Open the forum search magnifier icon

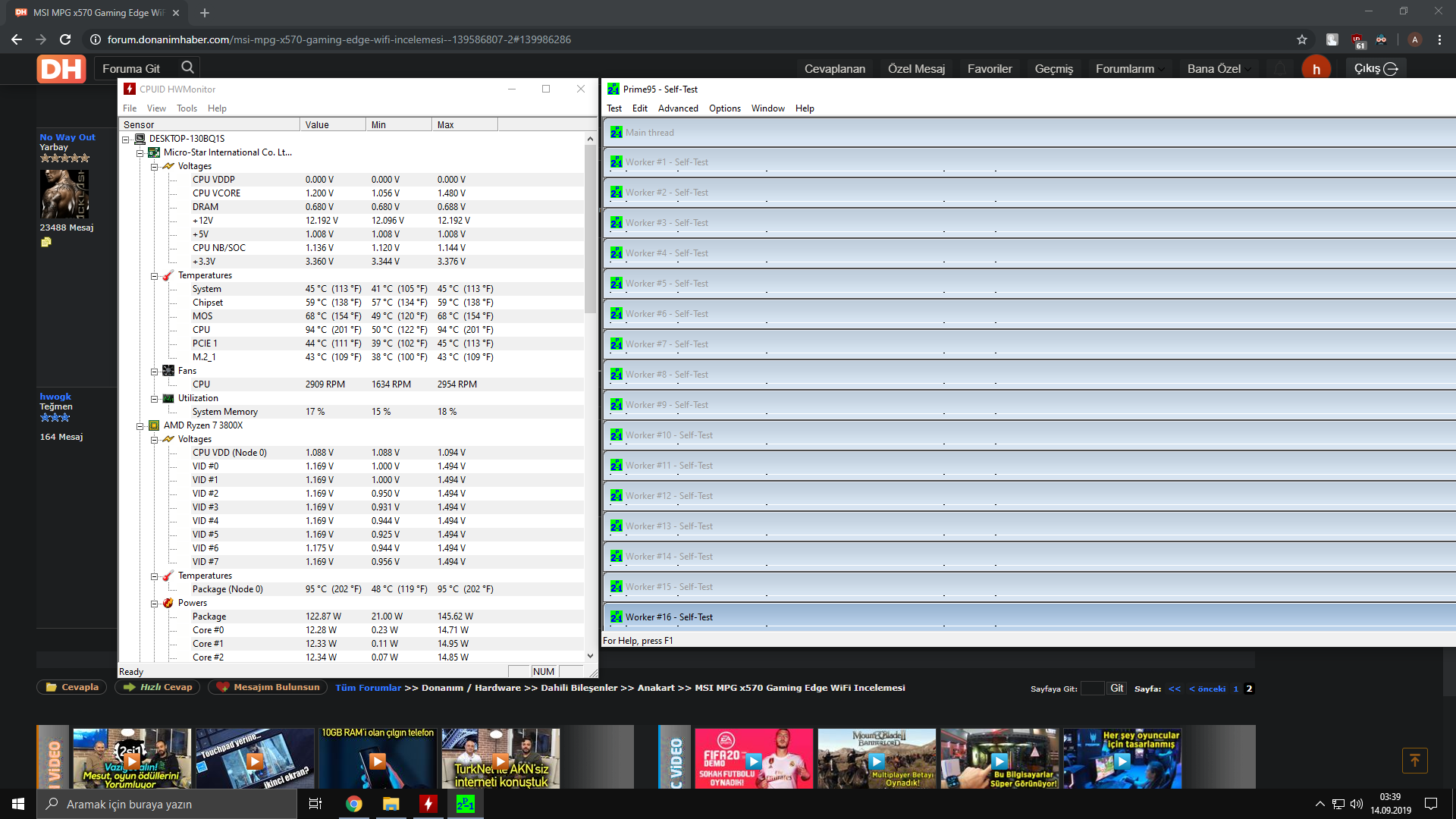pyautogui.click(x=187, y=68)
